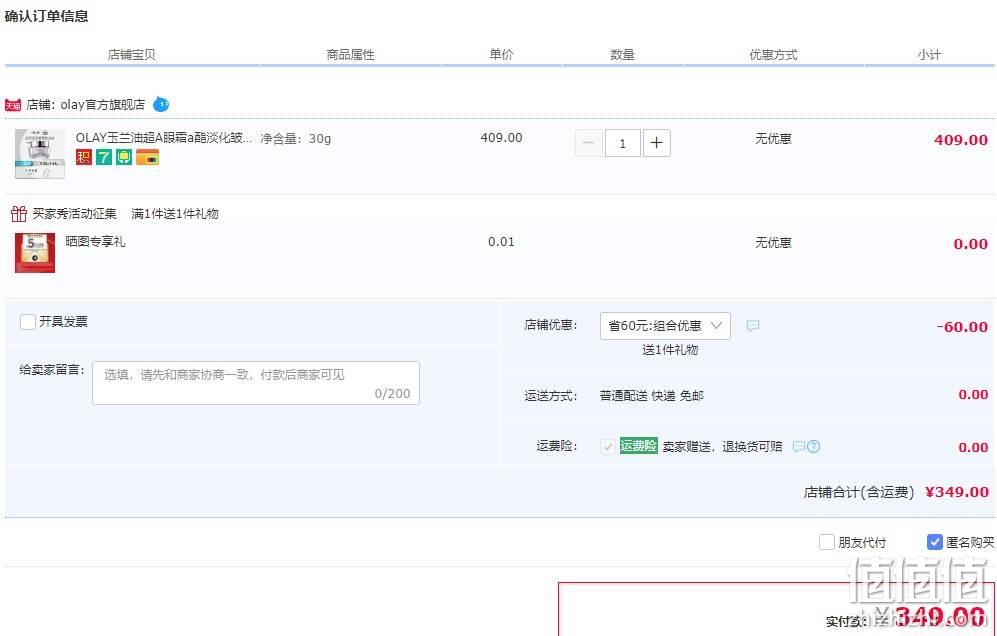Click the 净含量:30g attribute text
This screenshot has height=636, width=997.
tap(296, 138)
